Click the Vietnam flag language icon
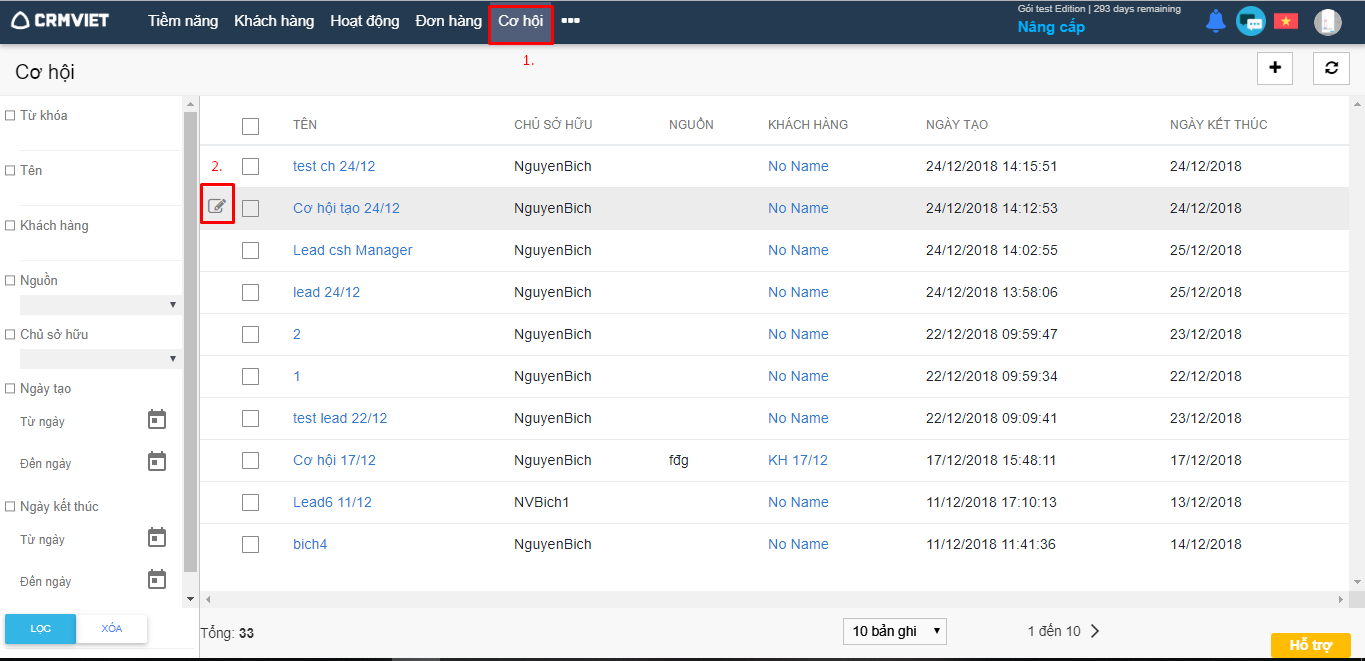Image resolution: width=1365 pixels, height=661 pixels. point(1285,21)
